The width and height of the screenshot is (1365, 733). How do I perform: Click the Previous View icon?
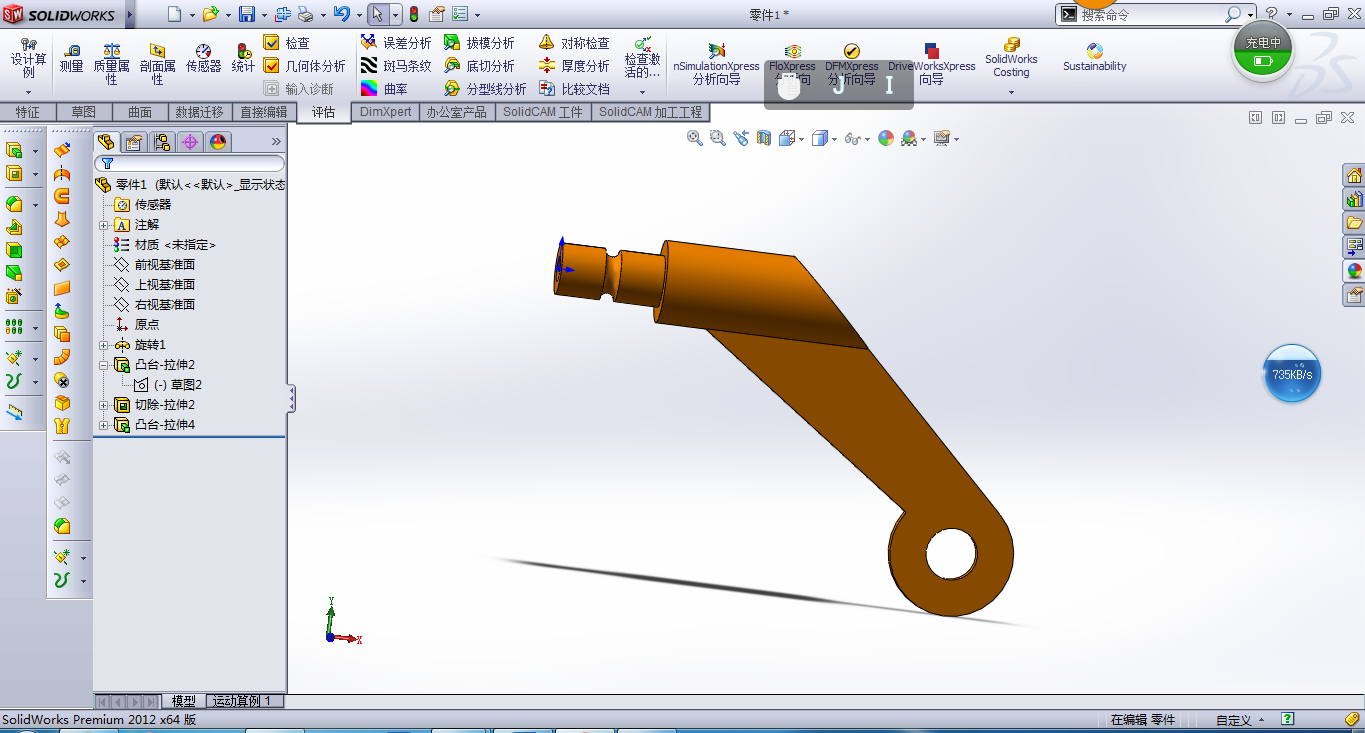740,138
